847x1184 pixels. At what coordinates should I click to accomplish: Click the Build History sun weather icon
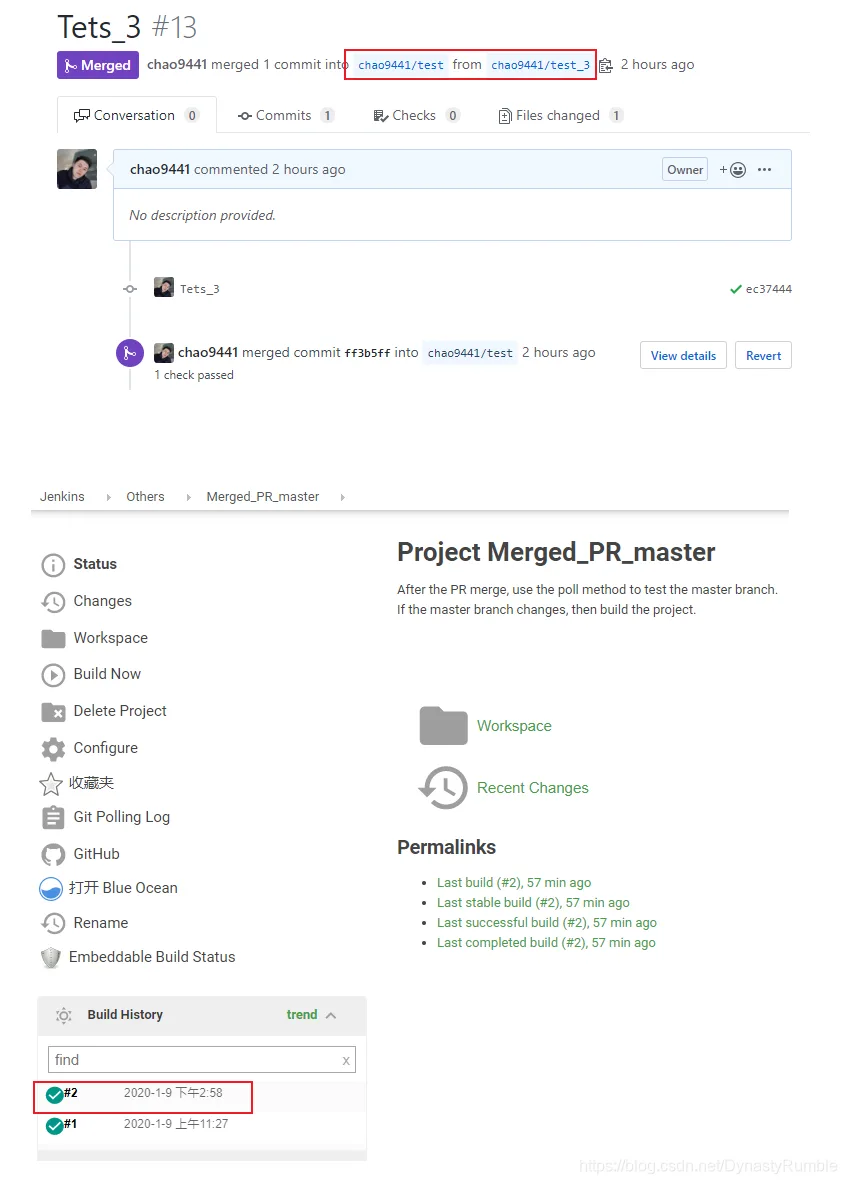[64, 1016]
